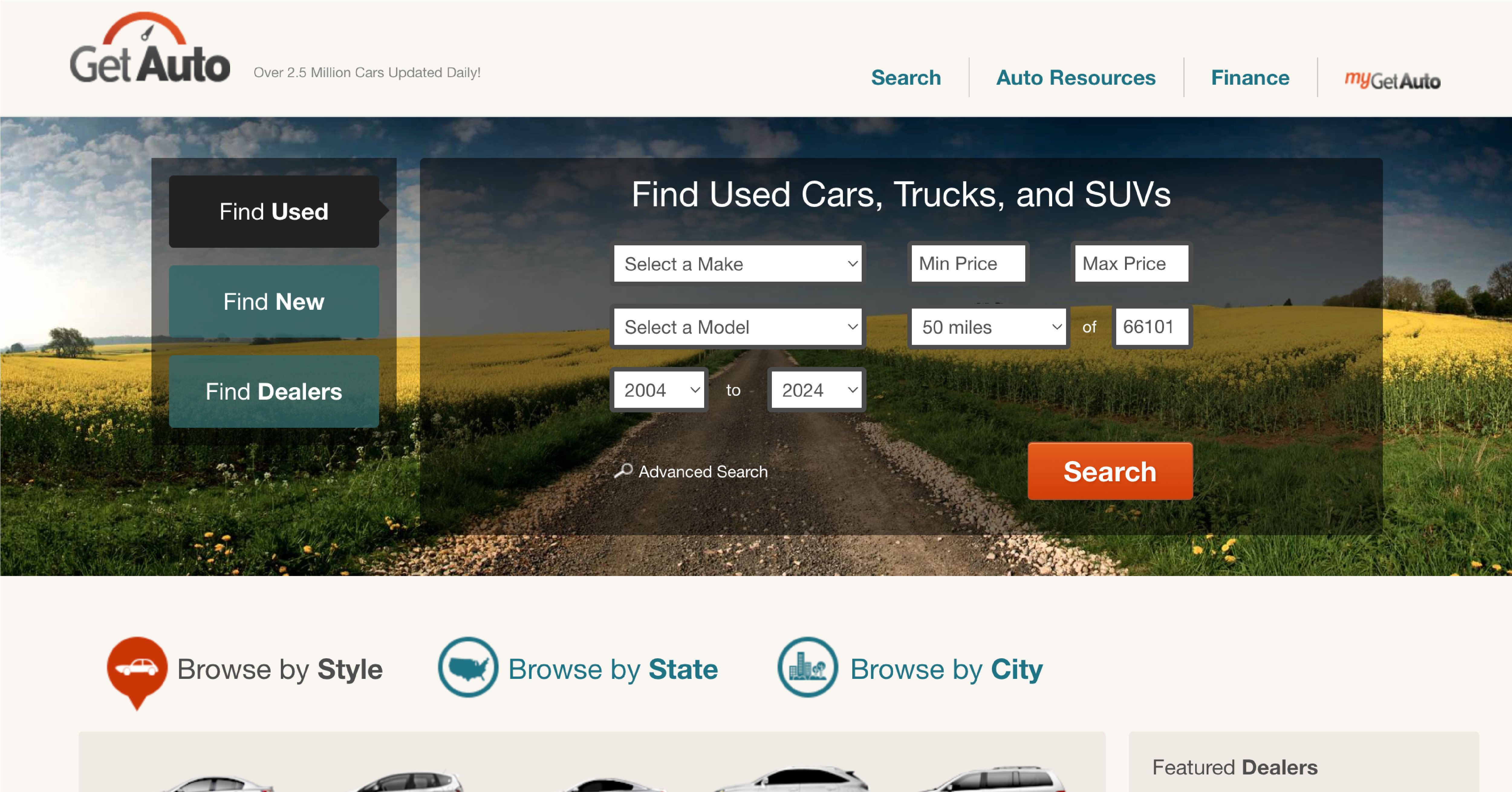Switch to the Find Dealers tab

[x=274, y=391]
